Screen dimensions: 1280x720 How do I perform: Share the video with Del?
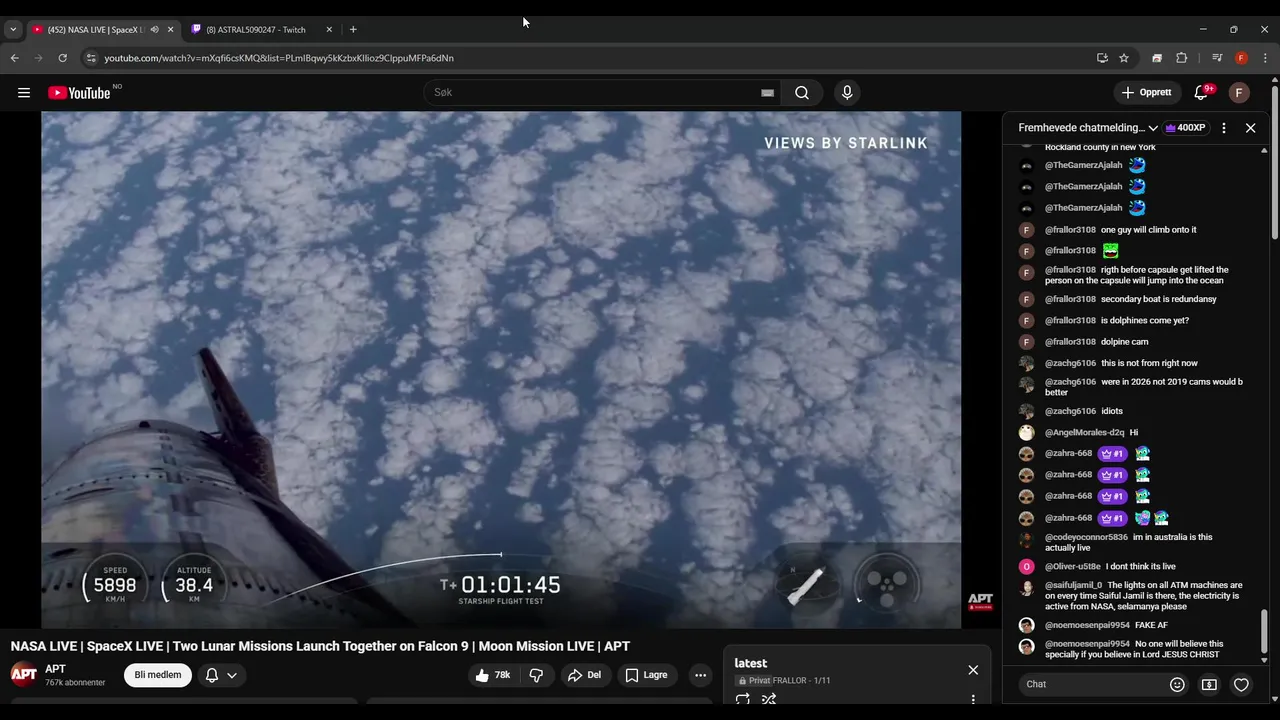[584, 675]
